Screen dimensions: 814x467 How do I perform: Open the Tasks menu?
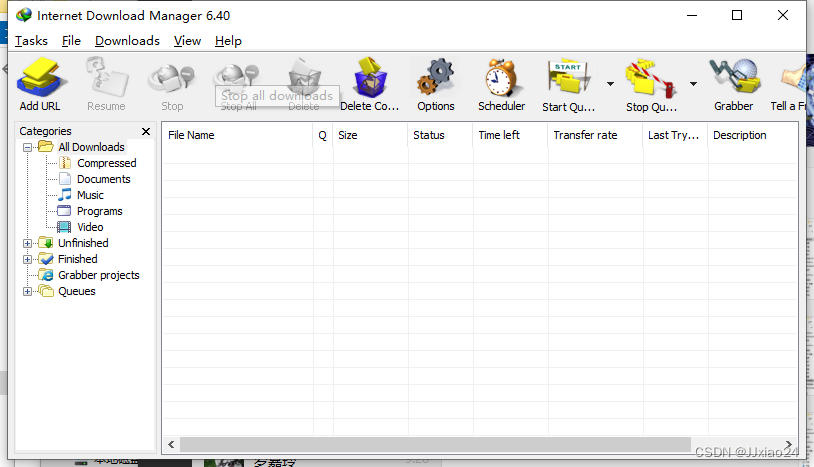(31, 40)
